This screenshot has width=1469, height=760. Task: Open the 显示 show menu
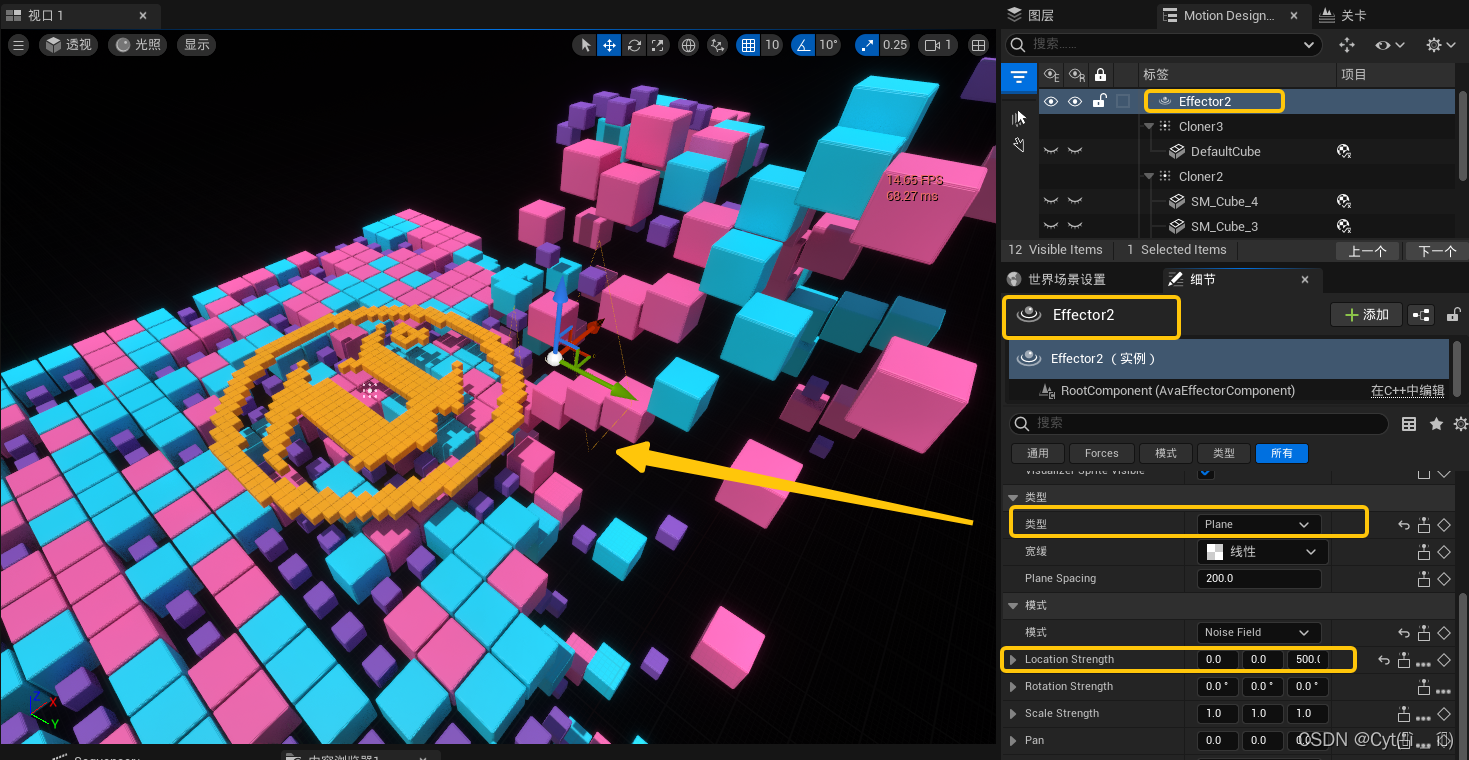coord(197,45)
